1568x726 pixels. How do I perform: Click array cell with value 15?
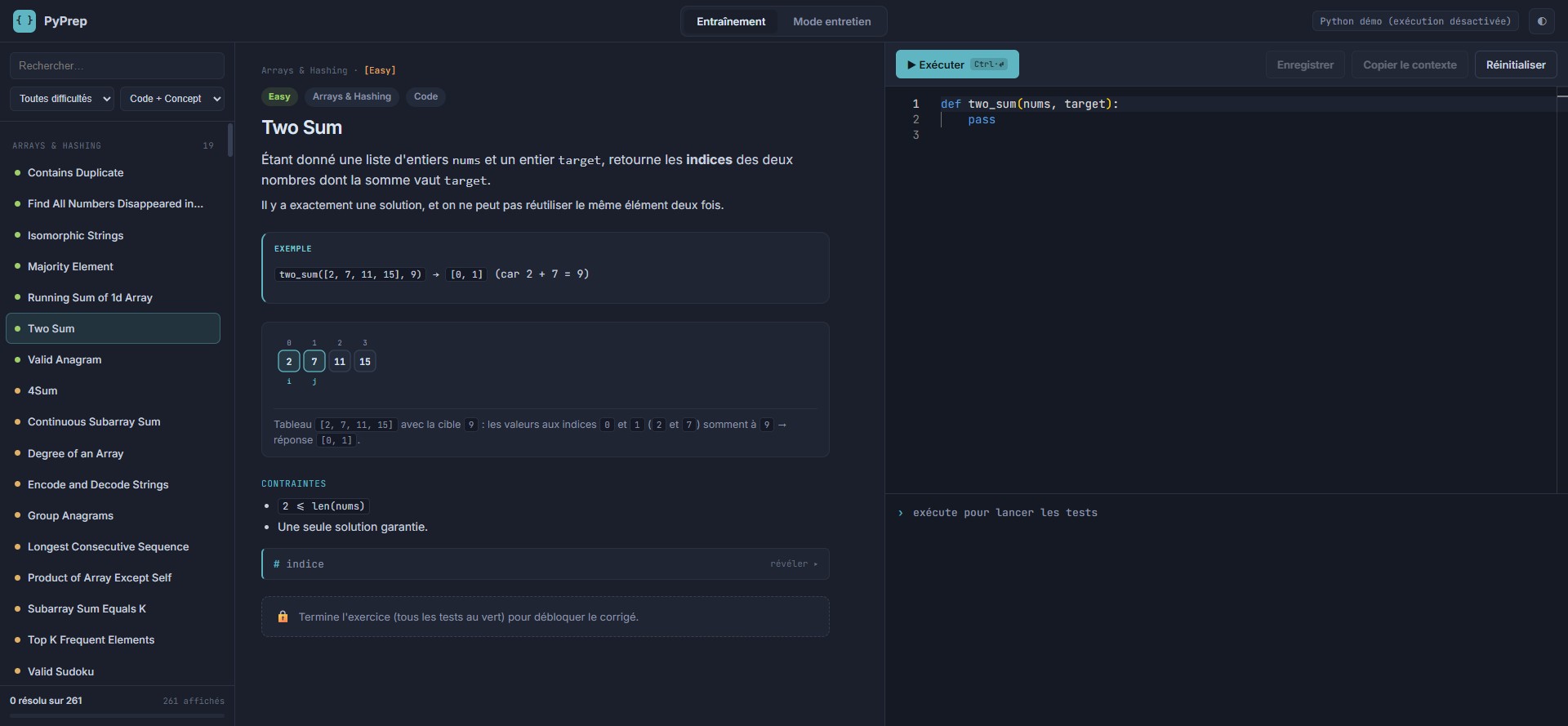click(x=365, y=361)
